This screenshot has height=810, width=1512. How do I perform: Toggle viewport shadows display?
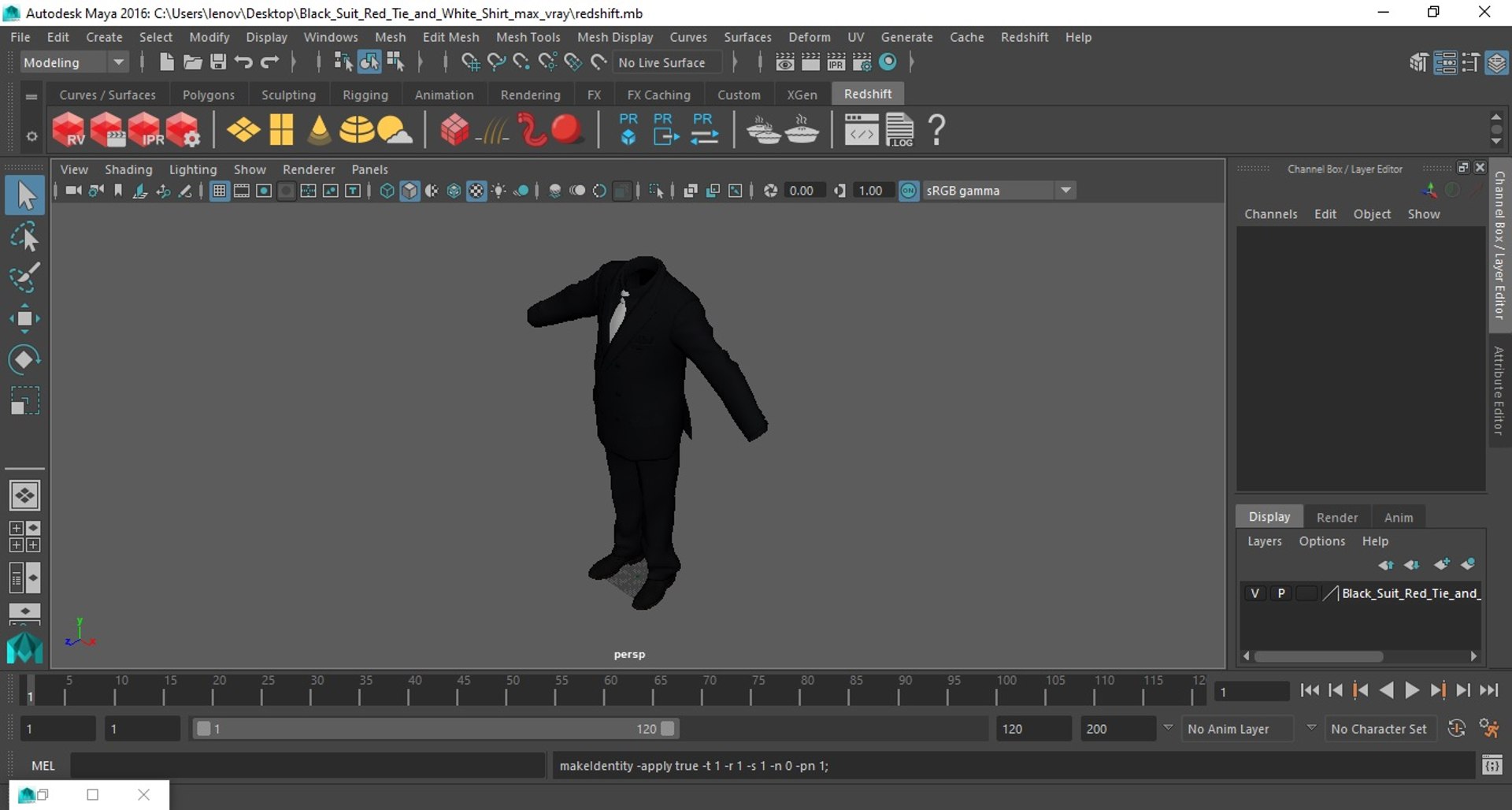[521, 191]
